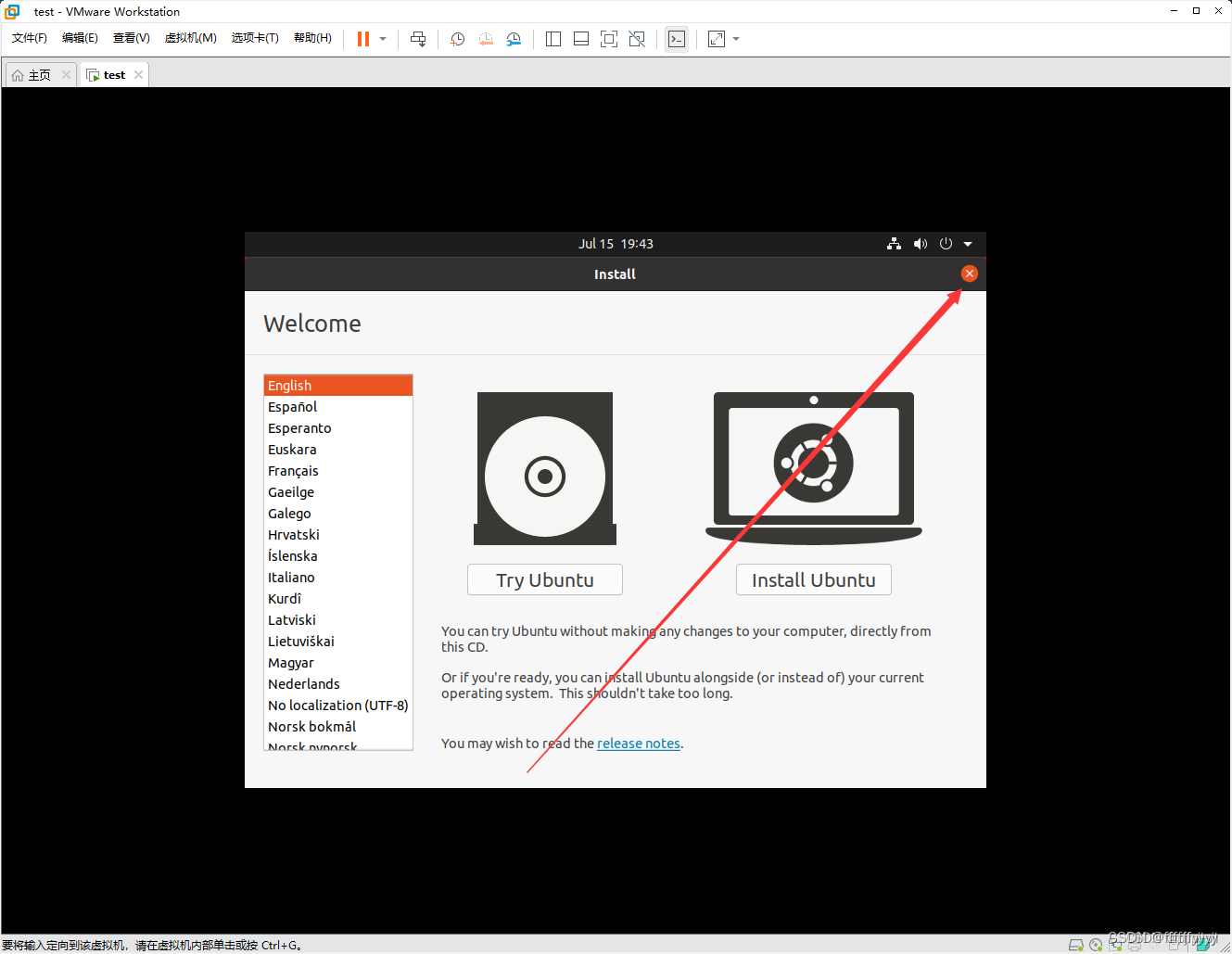Click the CD/DVD drive status bar icon
1232x954 pixels.
(x=1096, y=945)
